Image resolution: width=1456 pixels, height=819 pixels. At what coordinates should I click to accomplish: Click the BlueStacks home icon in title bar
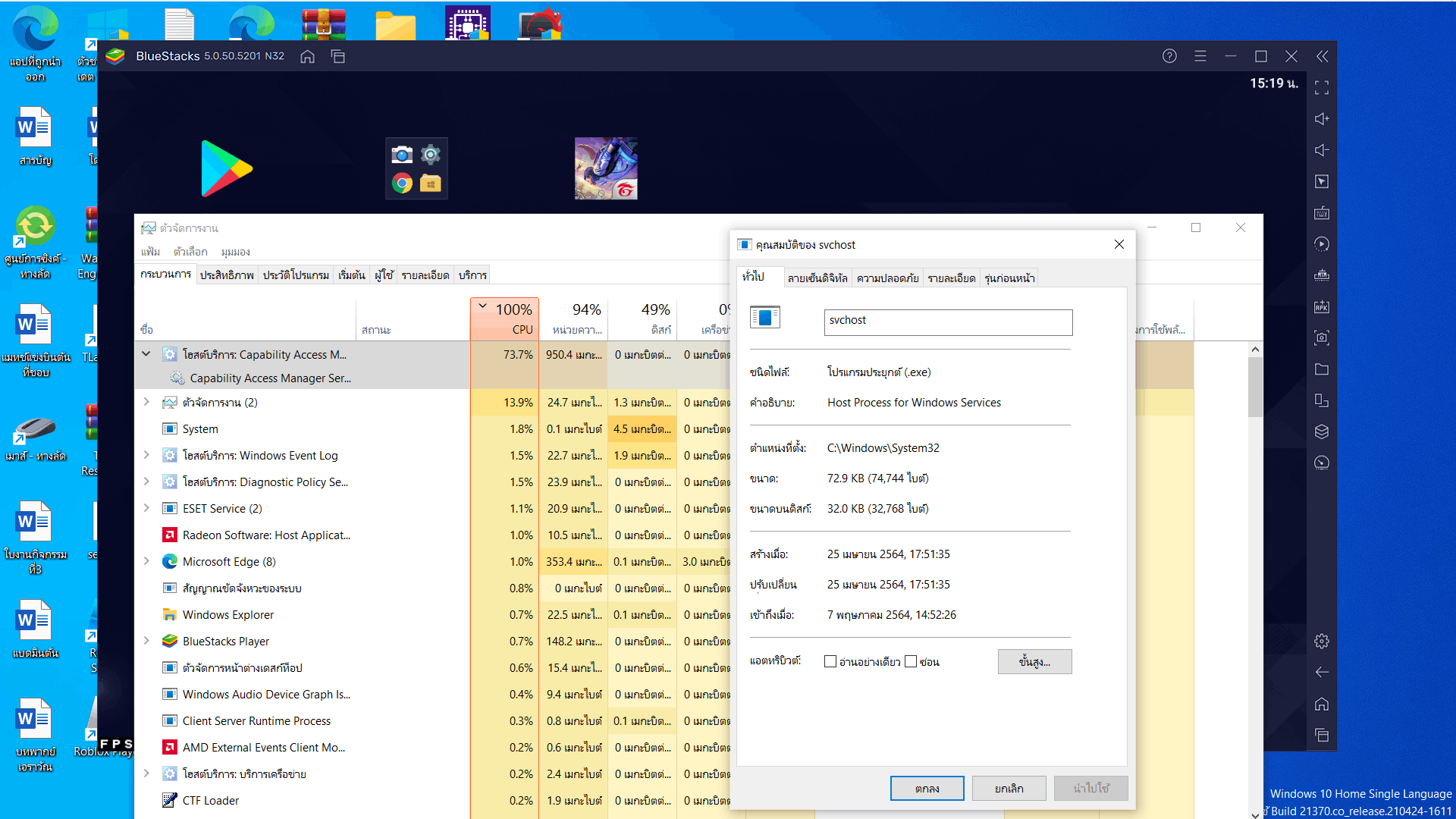pyautogui.click(x=307, y=57)
